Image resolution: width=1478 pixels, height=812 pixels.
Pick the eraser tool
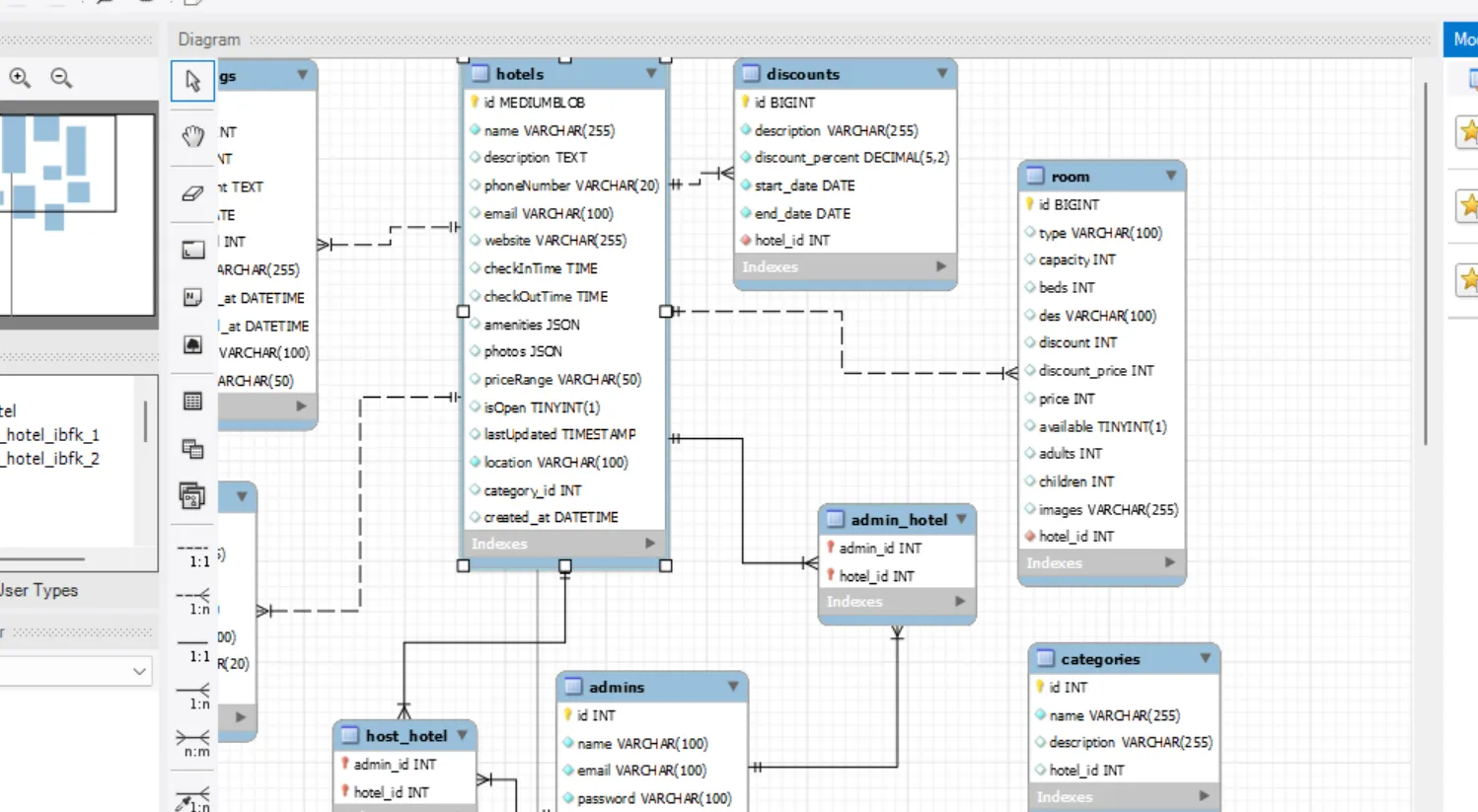[x=192, y=193]
